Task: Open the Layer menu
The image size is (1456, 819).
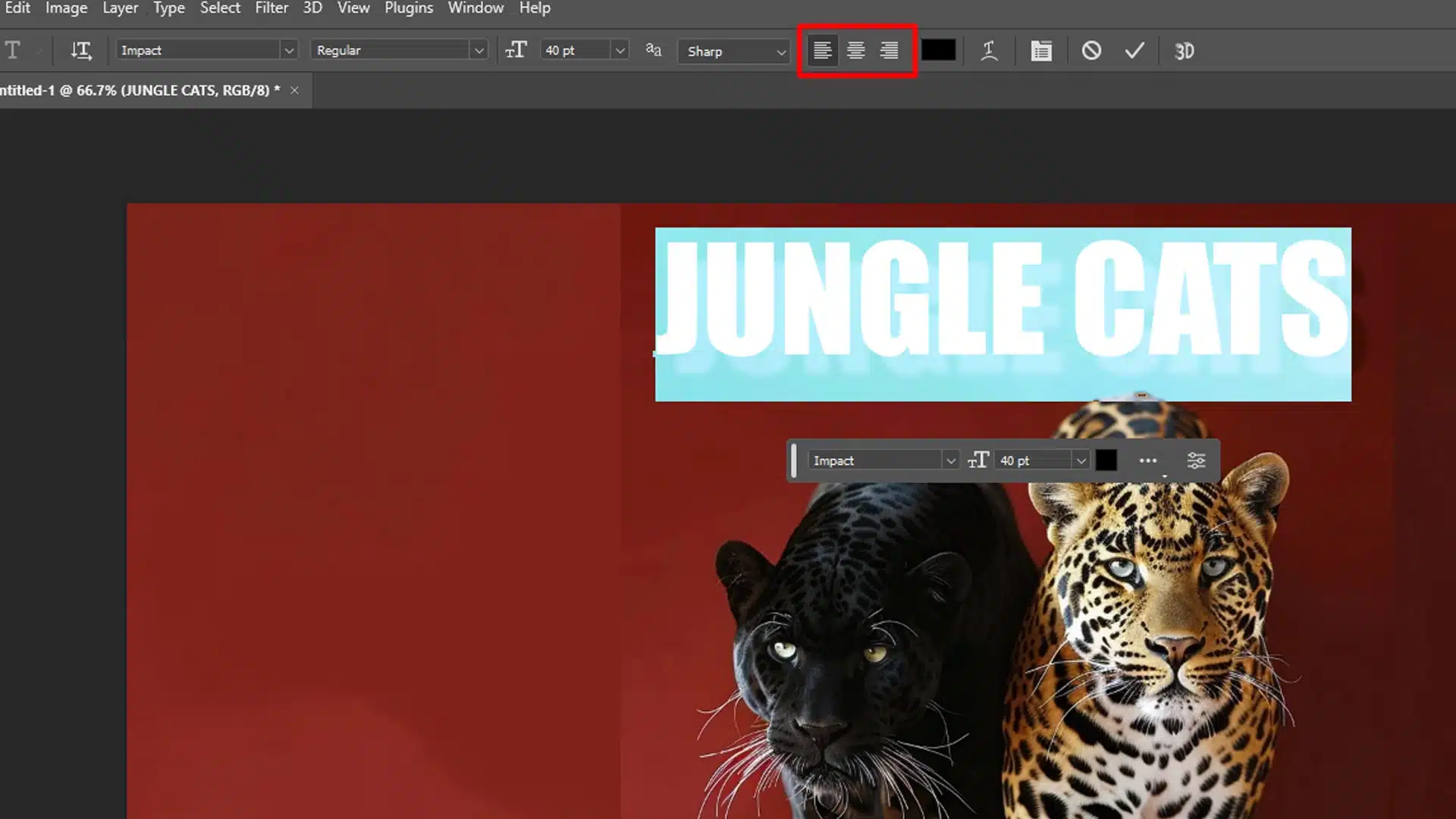Action: [x=120, y=8]
